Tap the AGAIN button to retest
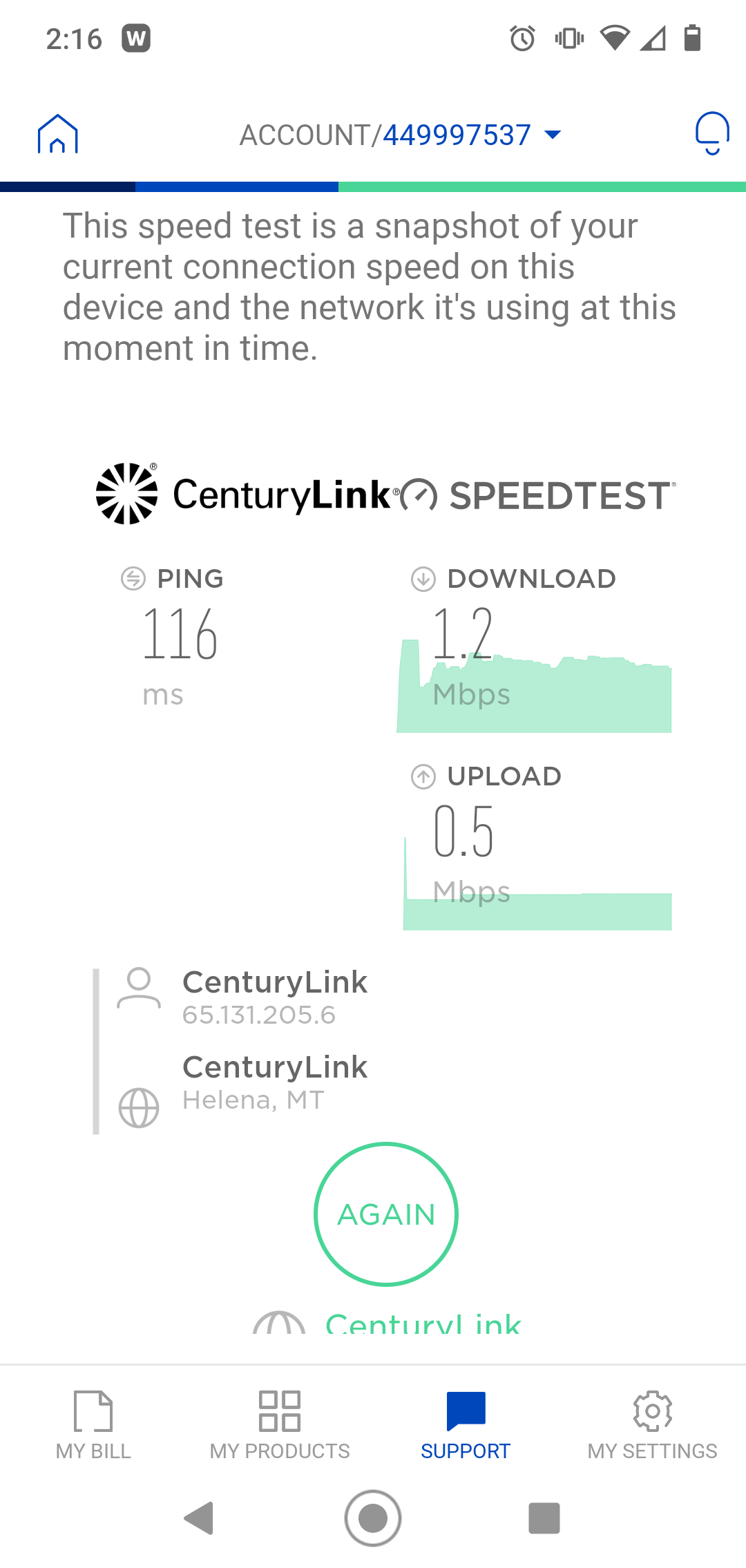 coord(386,1214)
